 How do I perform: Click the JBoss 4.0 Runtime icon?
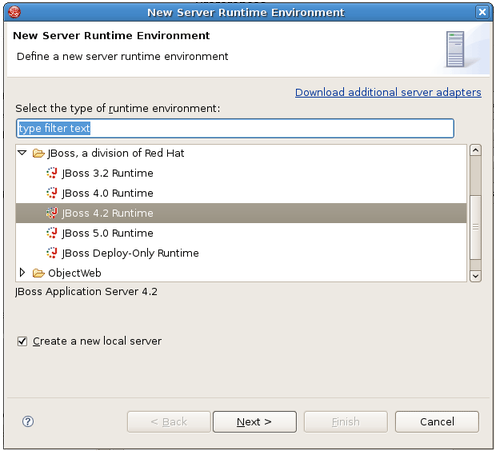52,193
